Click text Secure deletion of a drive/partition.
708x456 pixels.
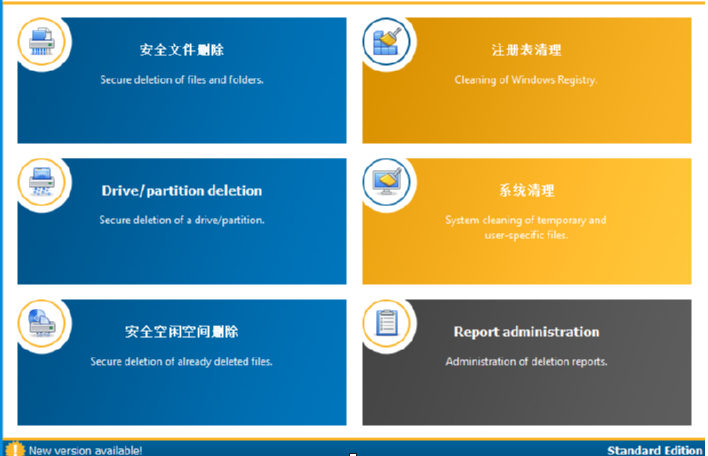pos(182,220)
